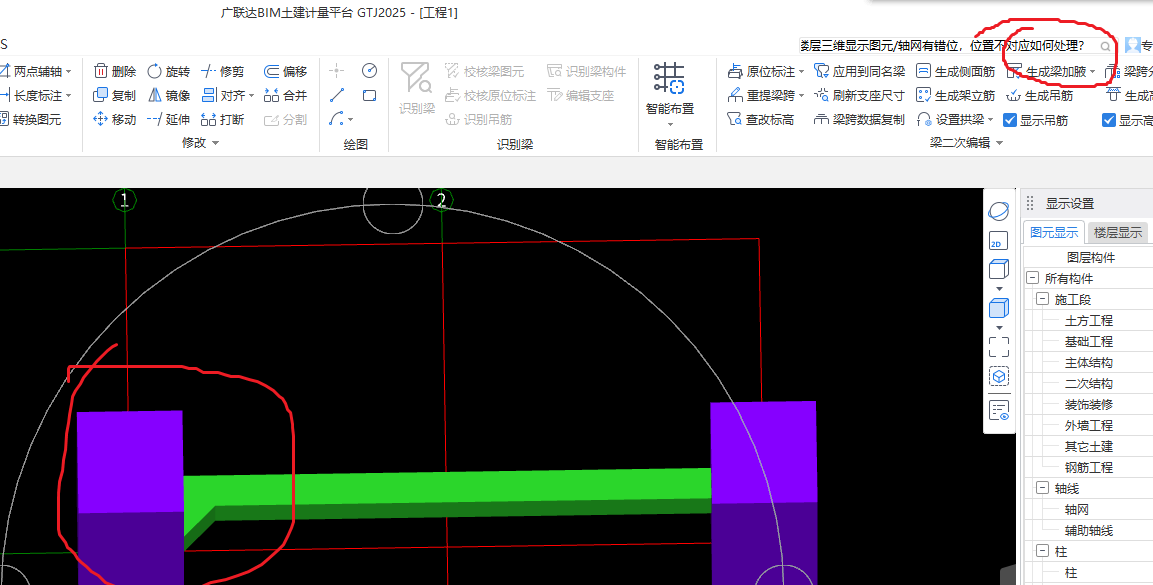Click the user avatar icon at top right
Viewport: 1153px width, 585px height.
1132,46
